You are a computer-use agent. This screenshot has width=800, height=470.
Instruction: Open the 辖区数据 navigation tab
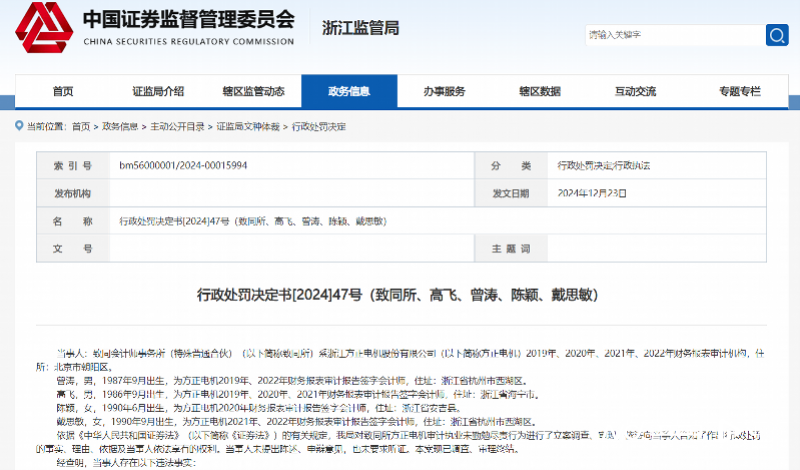click(x=539, y=91)
